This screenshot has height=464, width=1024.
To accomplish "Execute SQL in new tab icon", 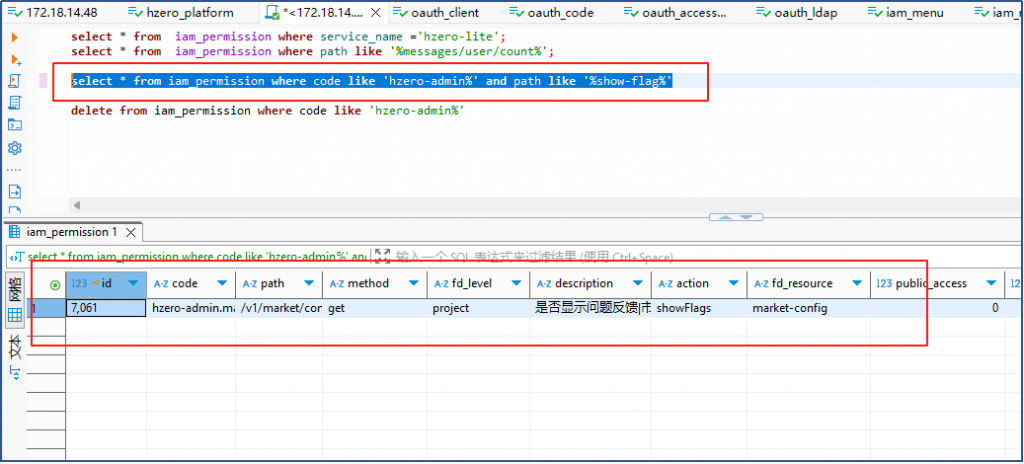I will click(15, 59).
